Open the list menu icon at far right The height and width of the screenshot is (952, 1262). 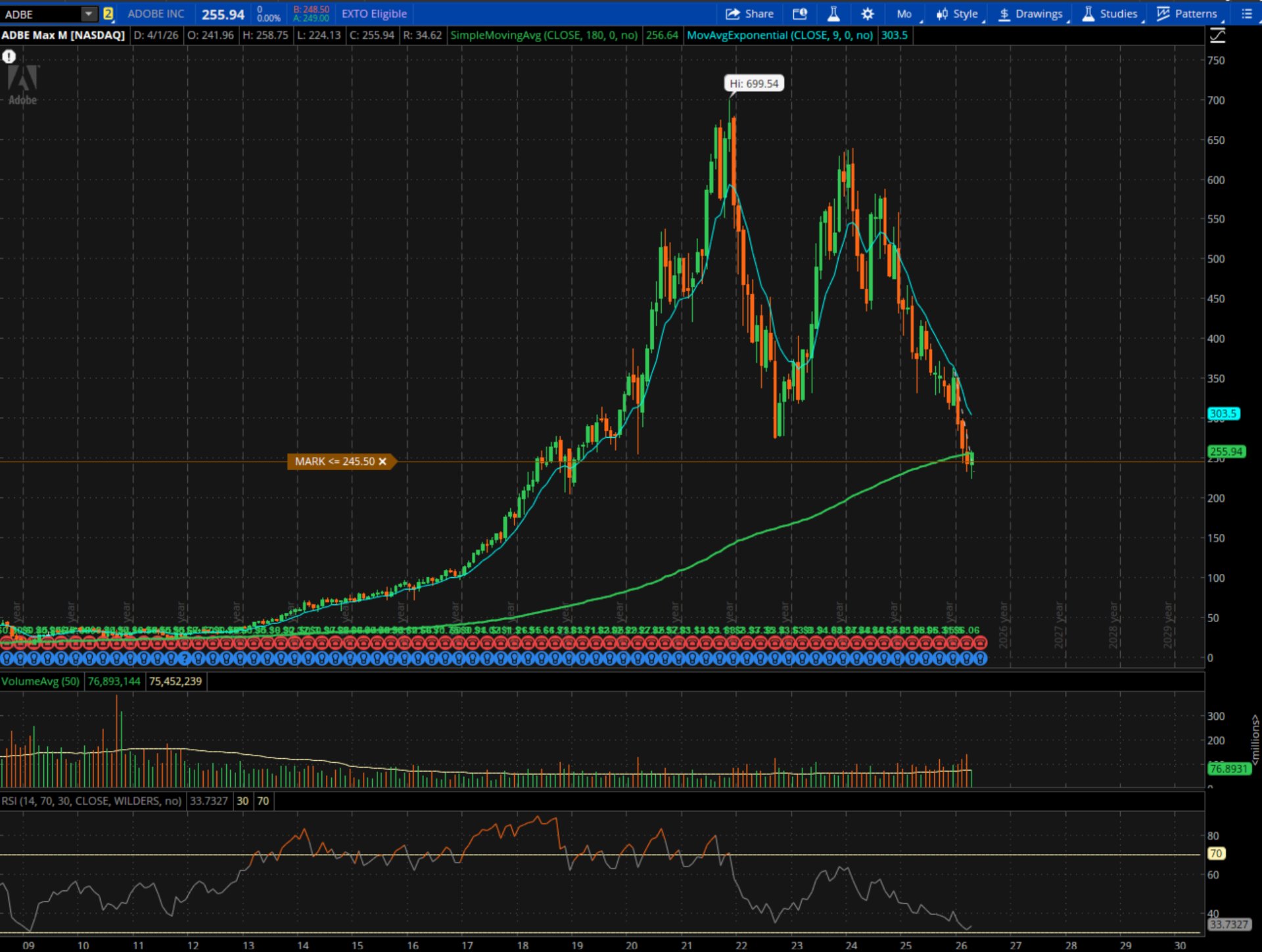(x=1246, y=14)
